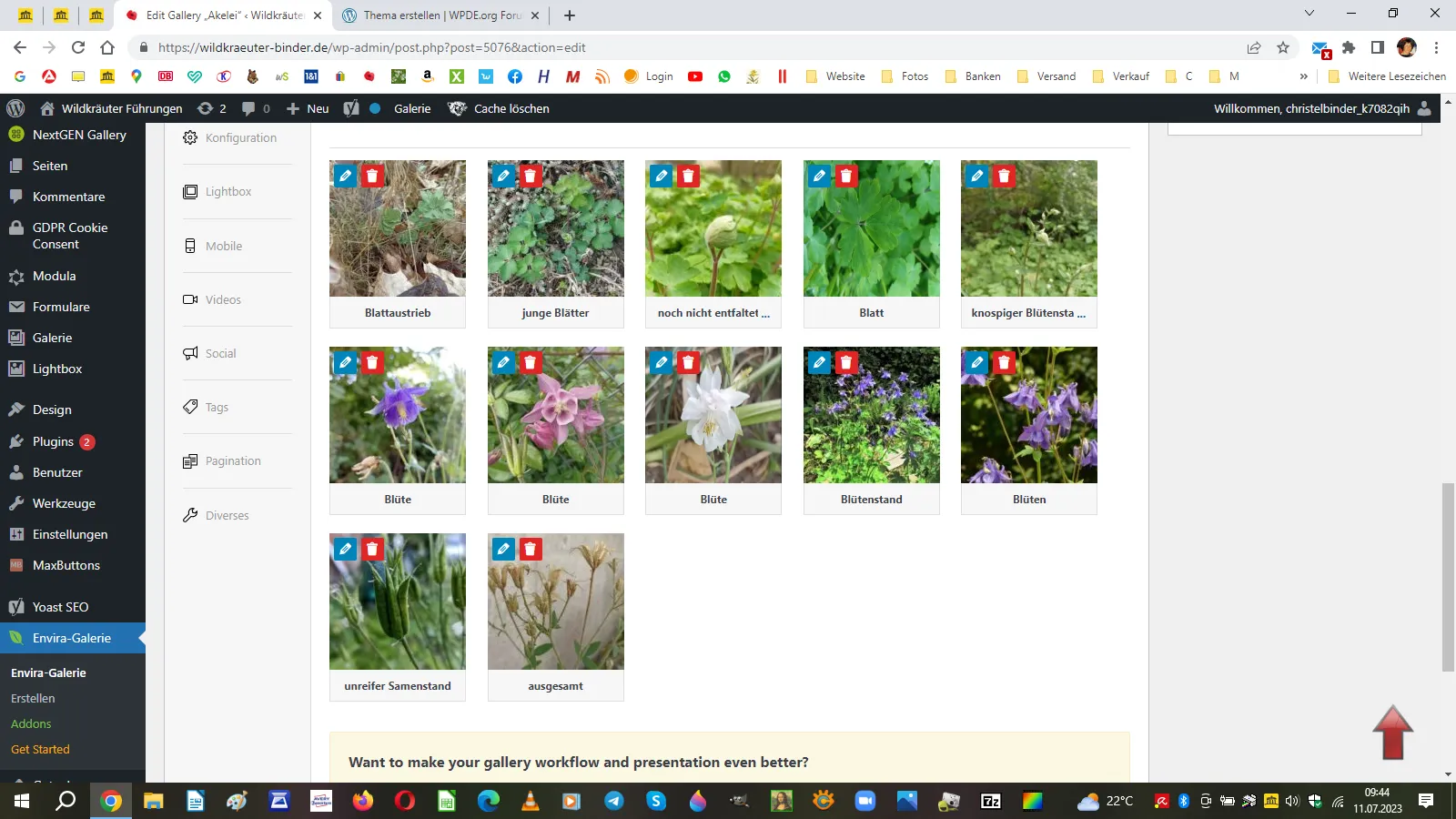The image size is (1456, 819).
Task: Open the Neu dropdown in the admin bar
Action: point(308,108)
